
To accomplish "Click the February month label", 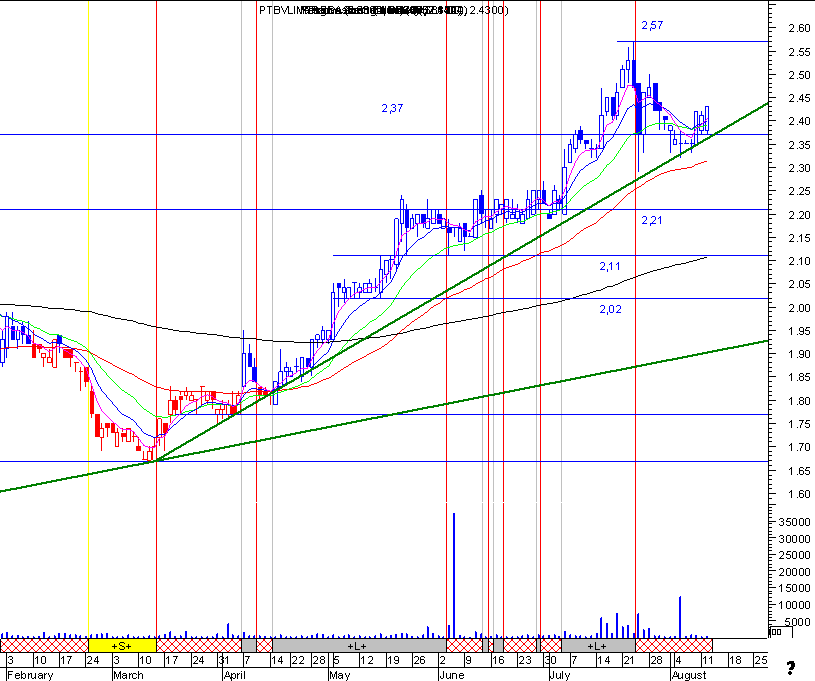I will pyautogui.click(x=30, y=675).
